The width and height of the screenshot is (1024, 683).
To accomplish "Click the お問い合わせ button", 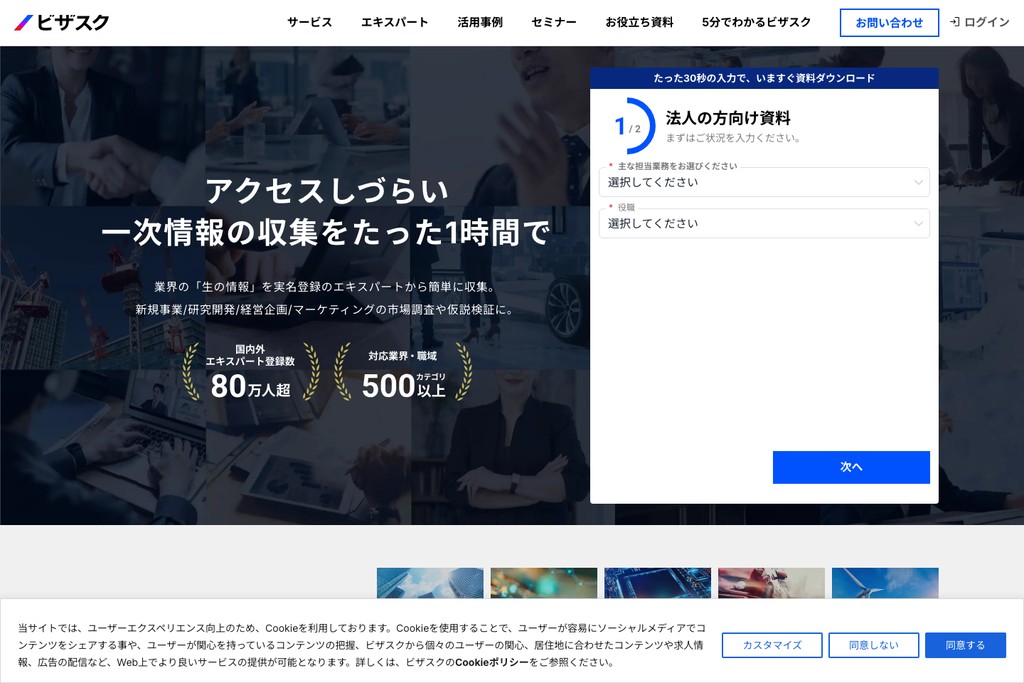I will pyautogui.click(x=889, y=23).
